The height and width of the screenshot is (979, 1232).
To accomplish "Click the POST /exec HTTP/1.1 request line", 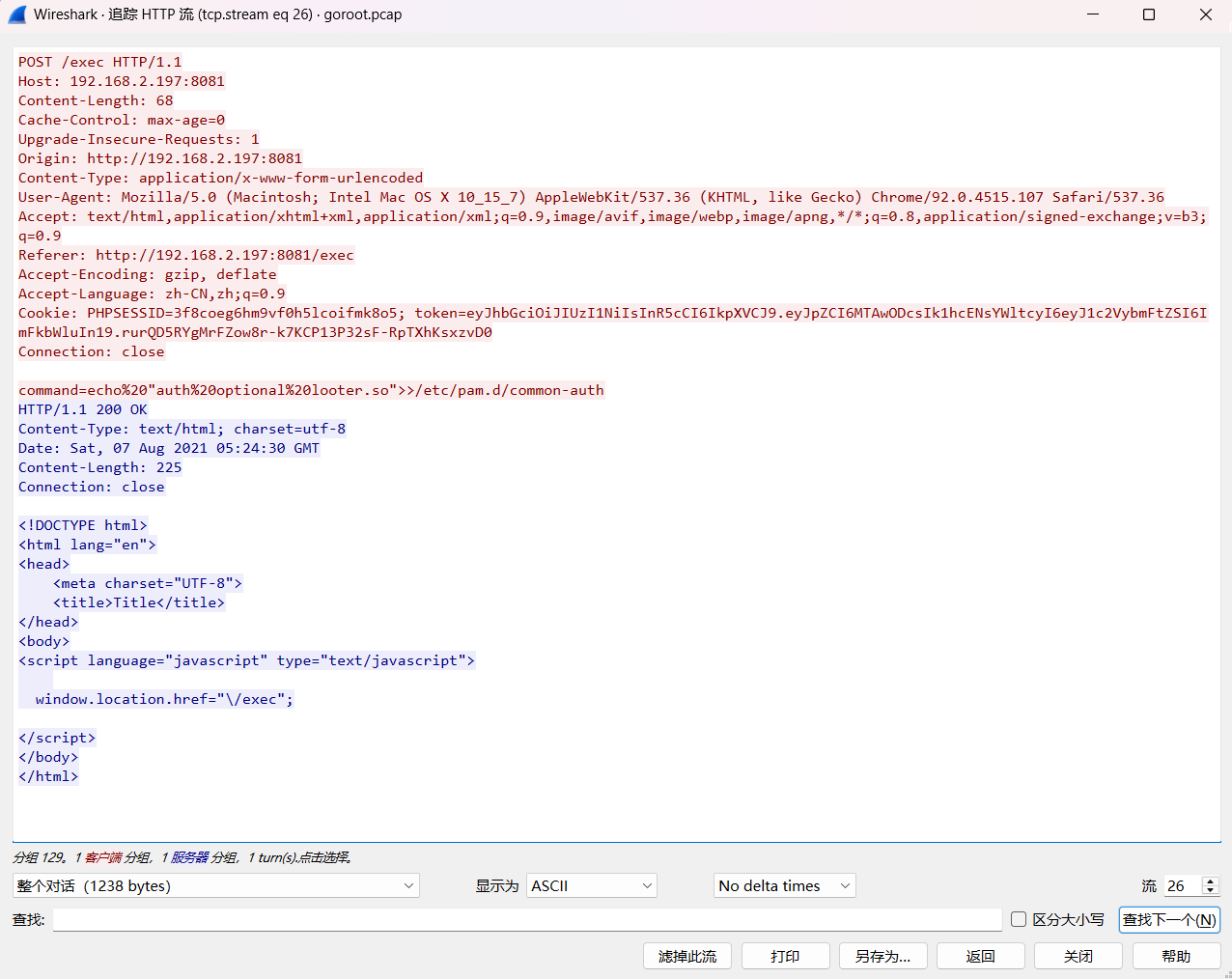I will click(100, 62).
